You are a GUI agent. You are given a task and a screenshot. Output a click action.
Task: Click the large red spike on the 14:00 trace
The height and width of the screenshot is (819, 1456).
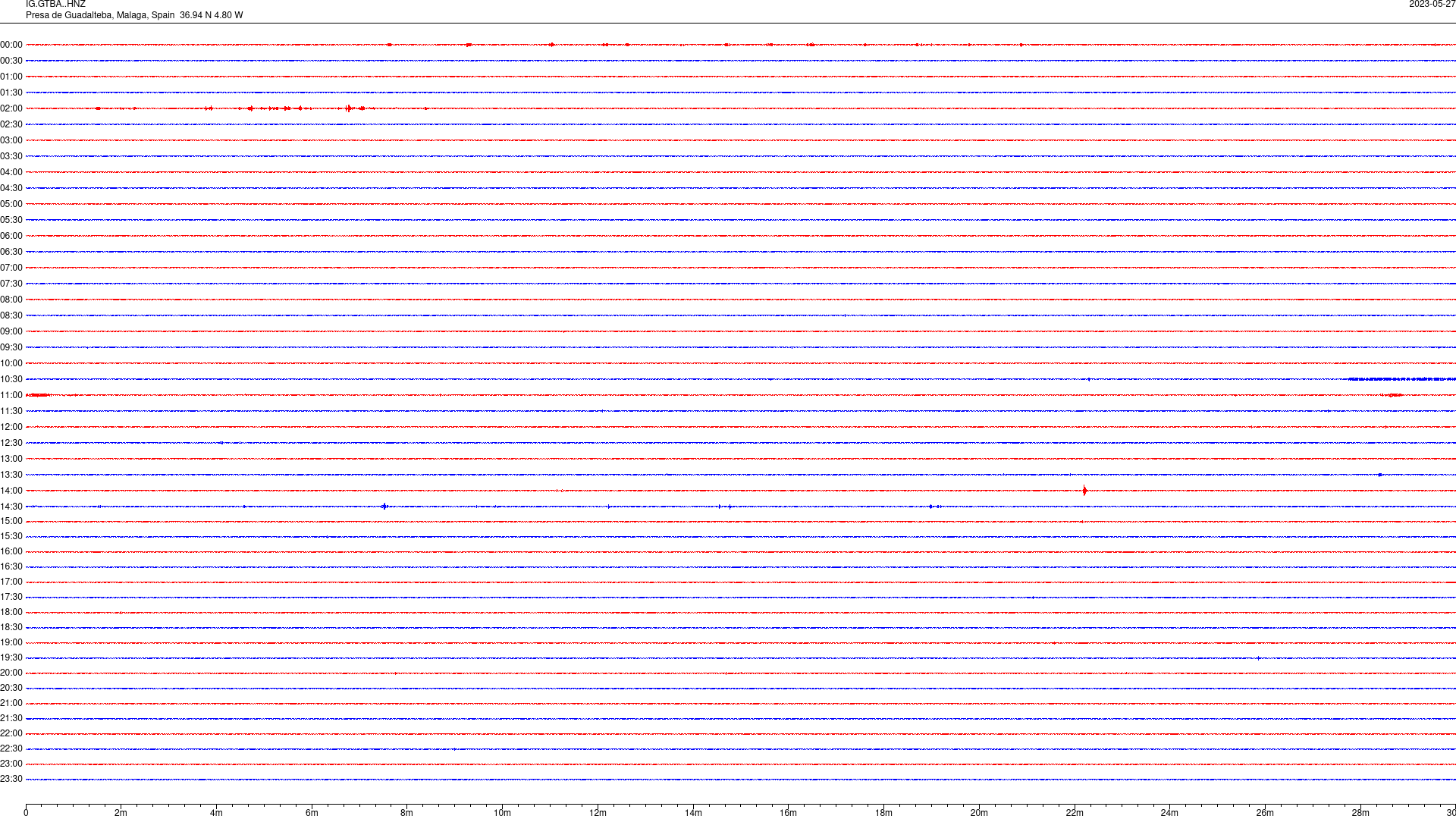[1085, 491]
